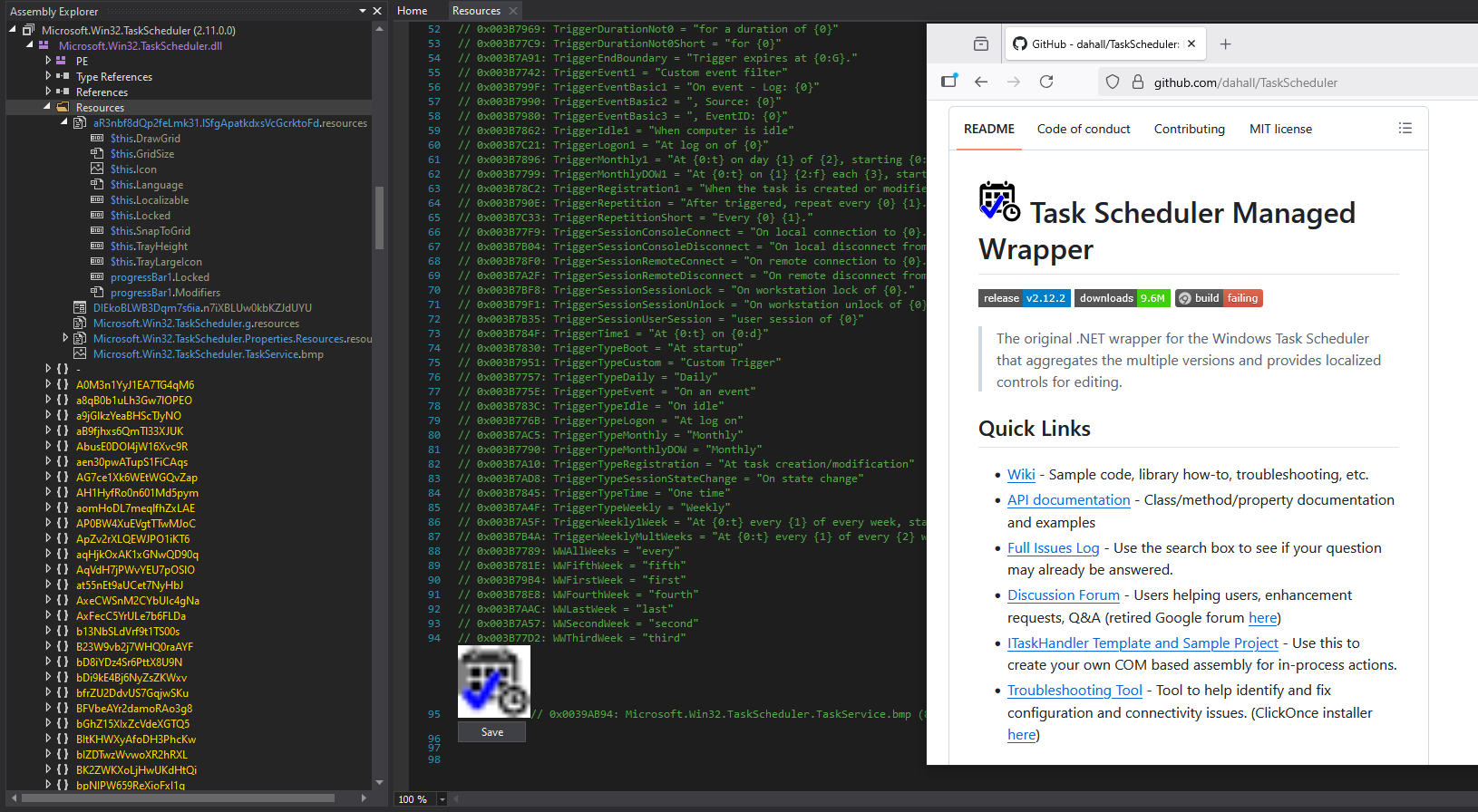Select the MIT license tab

point(1280,129)
